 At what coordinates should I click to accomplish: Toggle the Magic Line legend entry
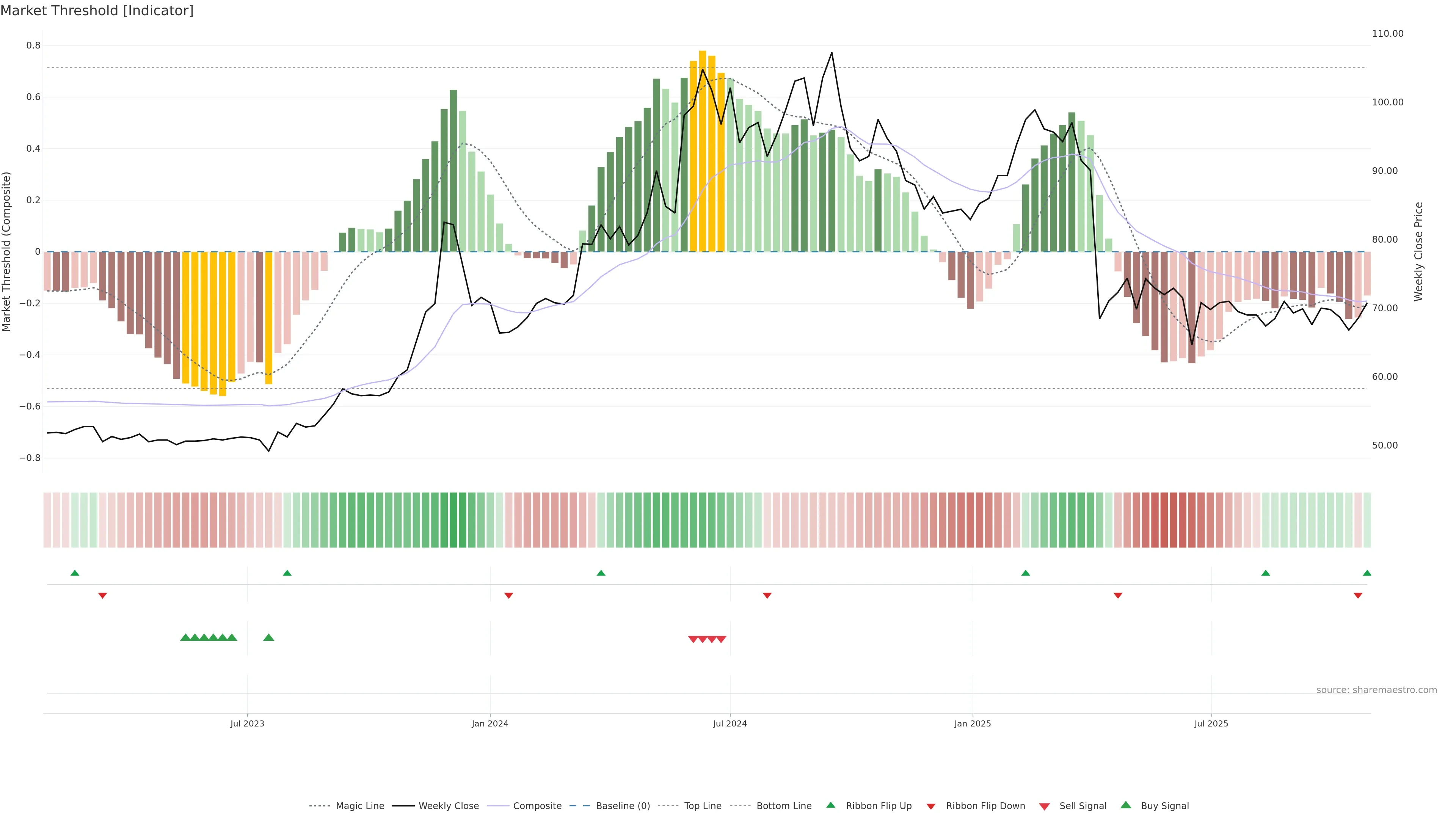pos(359,806)
